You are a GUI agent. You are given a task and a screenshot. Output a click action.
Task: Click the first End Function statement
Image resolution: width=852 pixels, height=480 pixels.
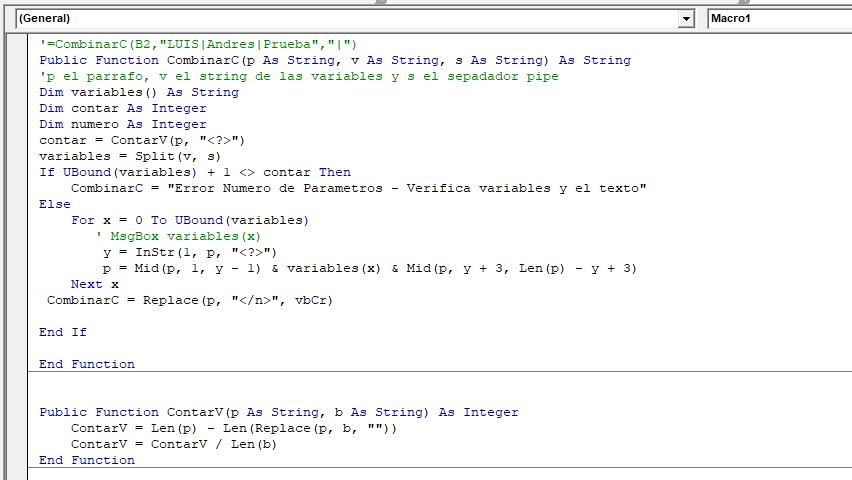tap(87, 364)
